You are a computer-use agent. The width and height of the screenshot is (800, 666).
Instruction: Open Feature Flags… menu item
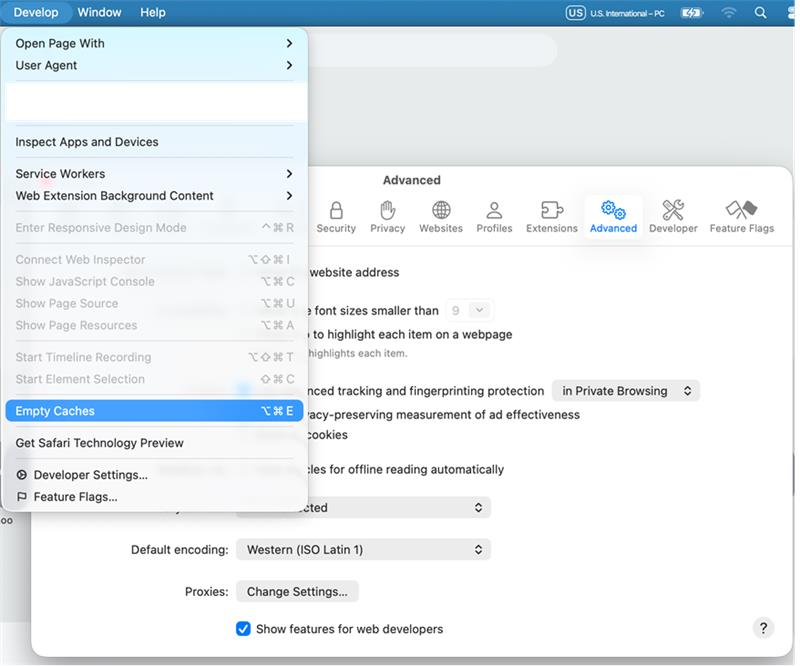coord(154,497)
